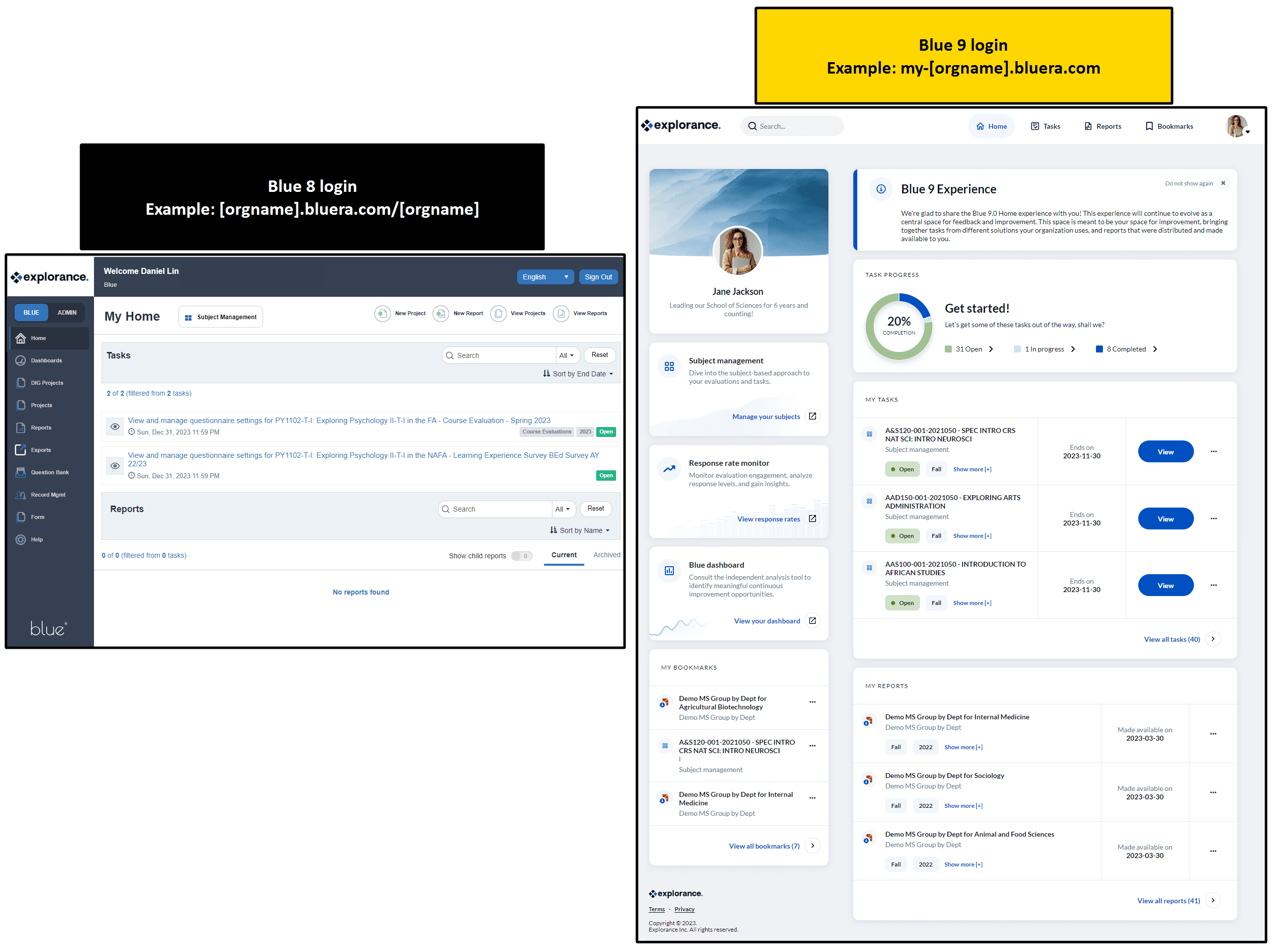Expand the 1 In progress chevron
This screenshot has height=952, width=1272.
1073,349
